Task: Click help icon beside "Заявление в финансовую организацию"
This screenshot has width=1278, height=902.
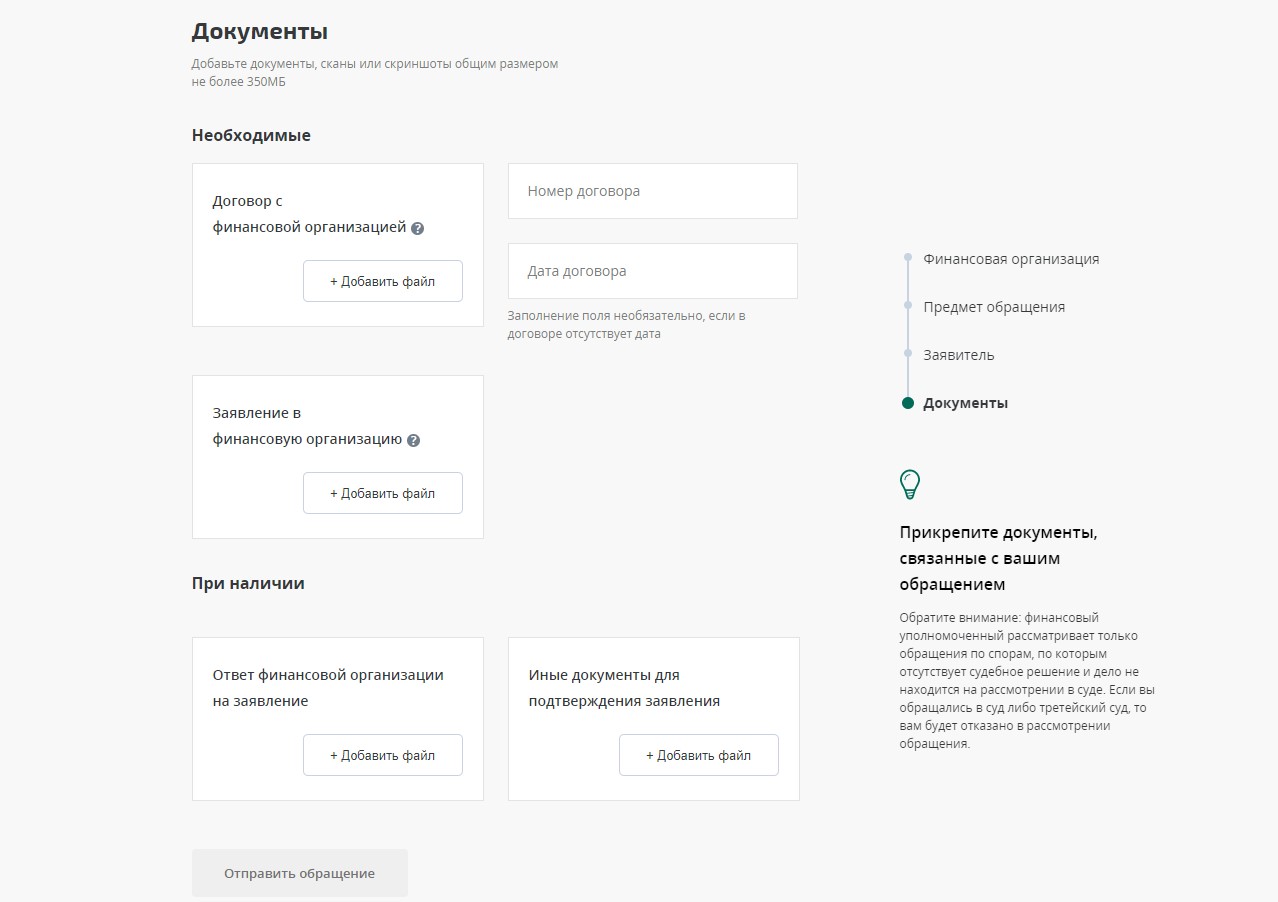Action: pyautogui.click(x=414, y=440)
